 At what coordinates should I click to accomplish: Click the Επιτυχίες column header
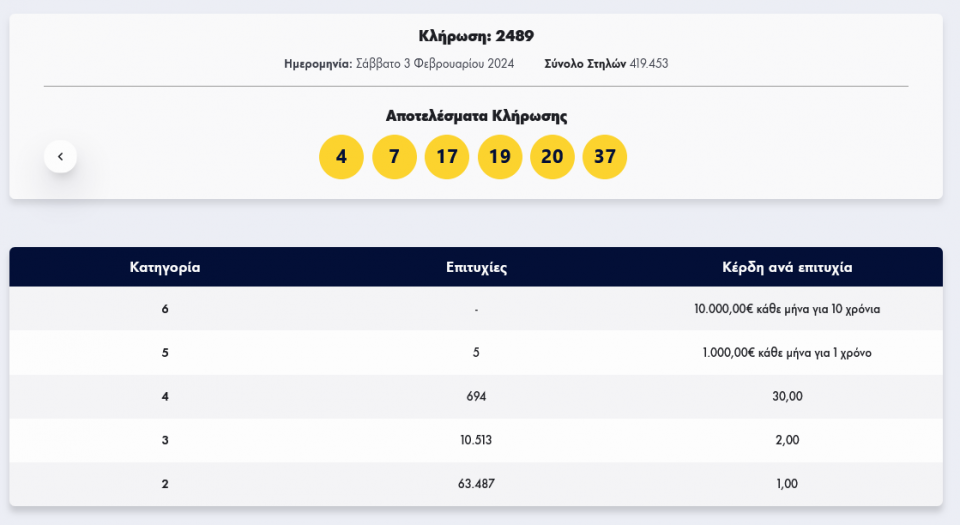(x=476, y=268)
